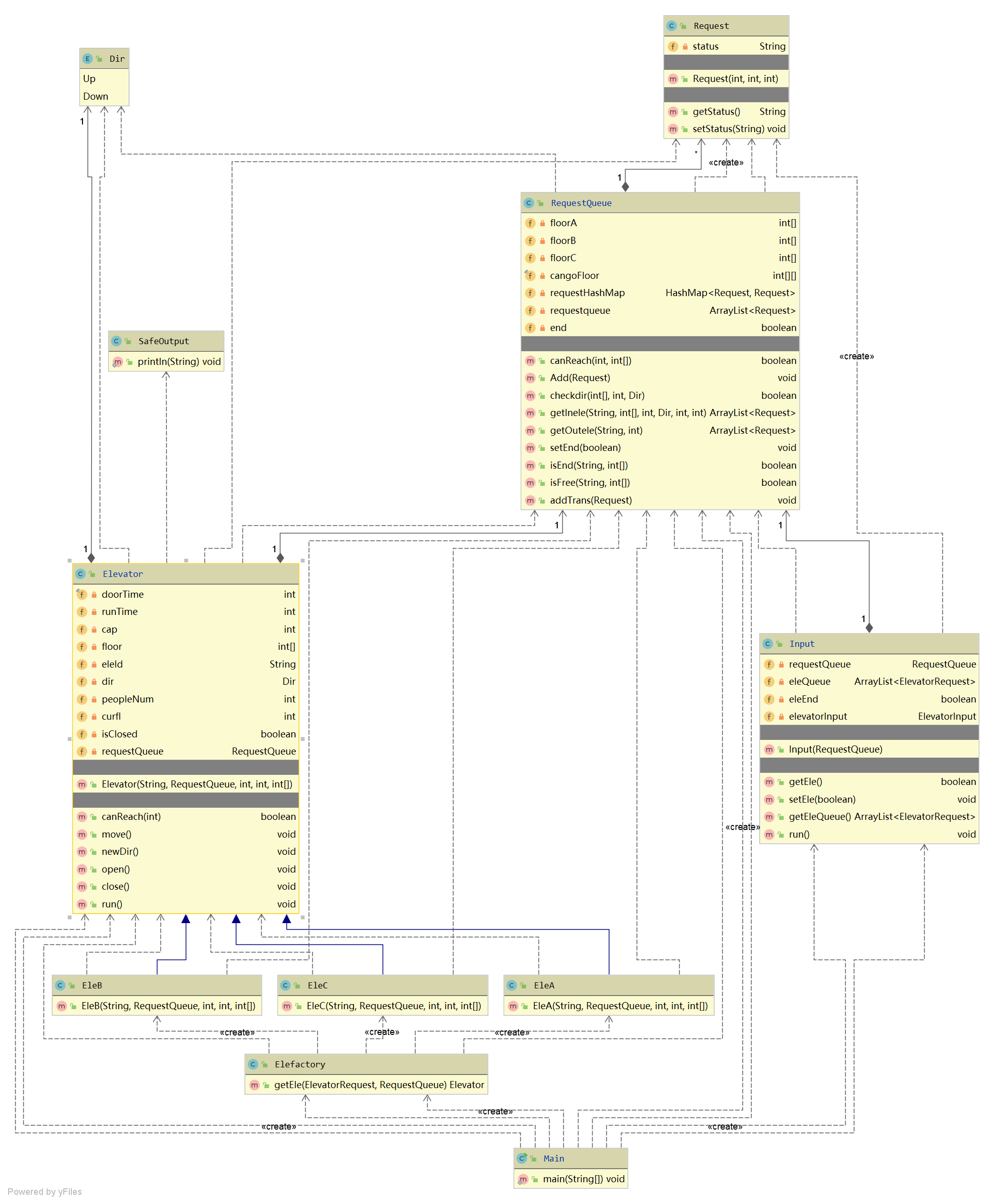Click the field icon next to floorA
This screenshot has height=1204, width=995.
530,223
